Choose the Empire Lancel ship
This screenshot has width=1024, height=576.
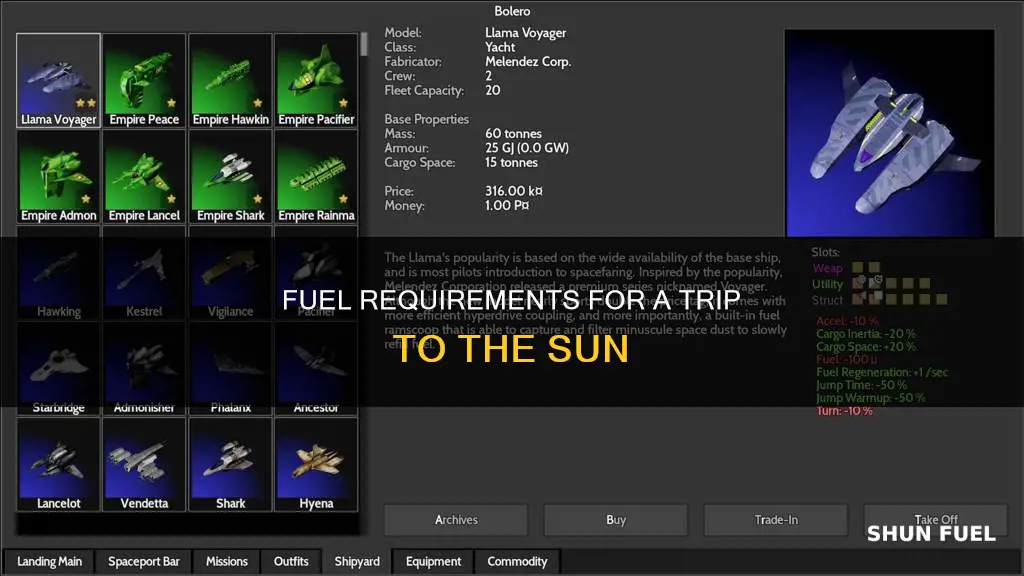[144, 176]
